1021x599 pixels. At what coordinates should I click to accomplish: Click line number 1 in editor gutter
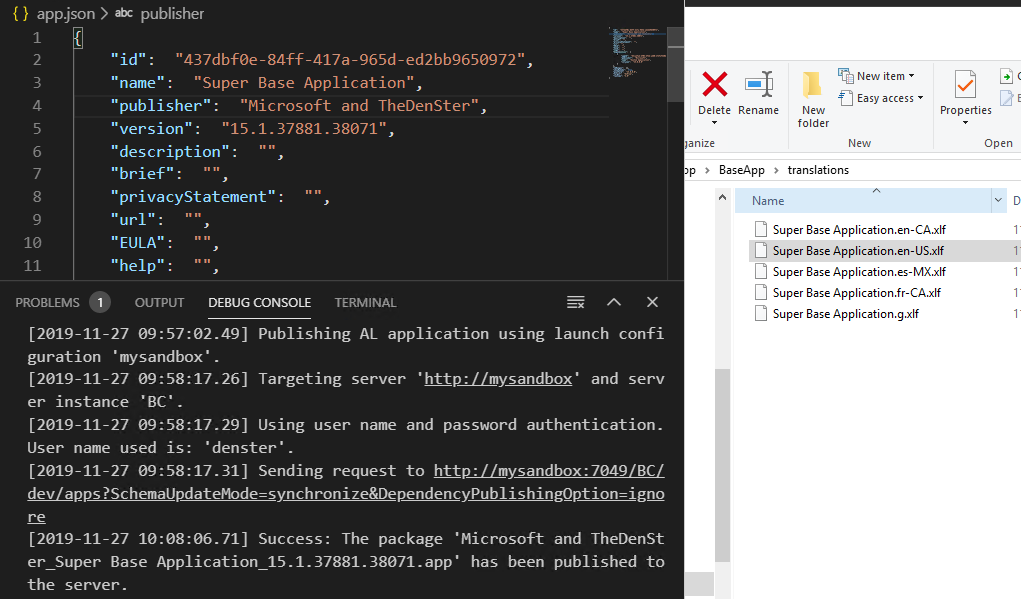[x=37, y=38]
